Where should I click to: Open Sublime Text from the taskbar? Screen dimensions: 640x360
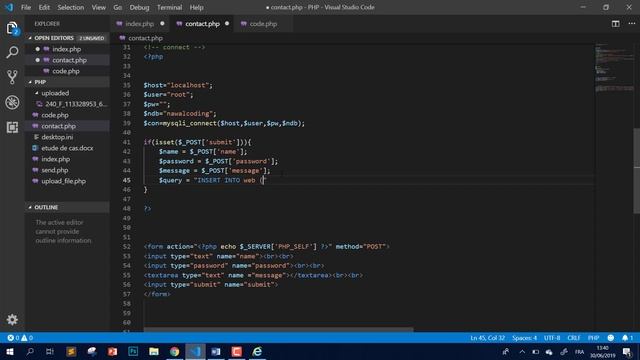click(x=71, y=351)
